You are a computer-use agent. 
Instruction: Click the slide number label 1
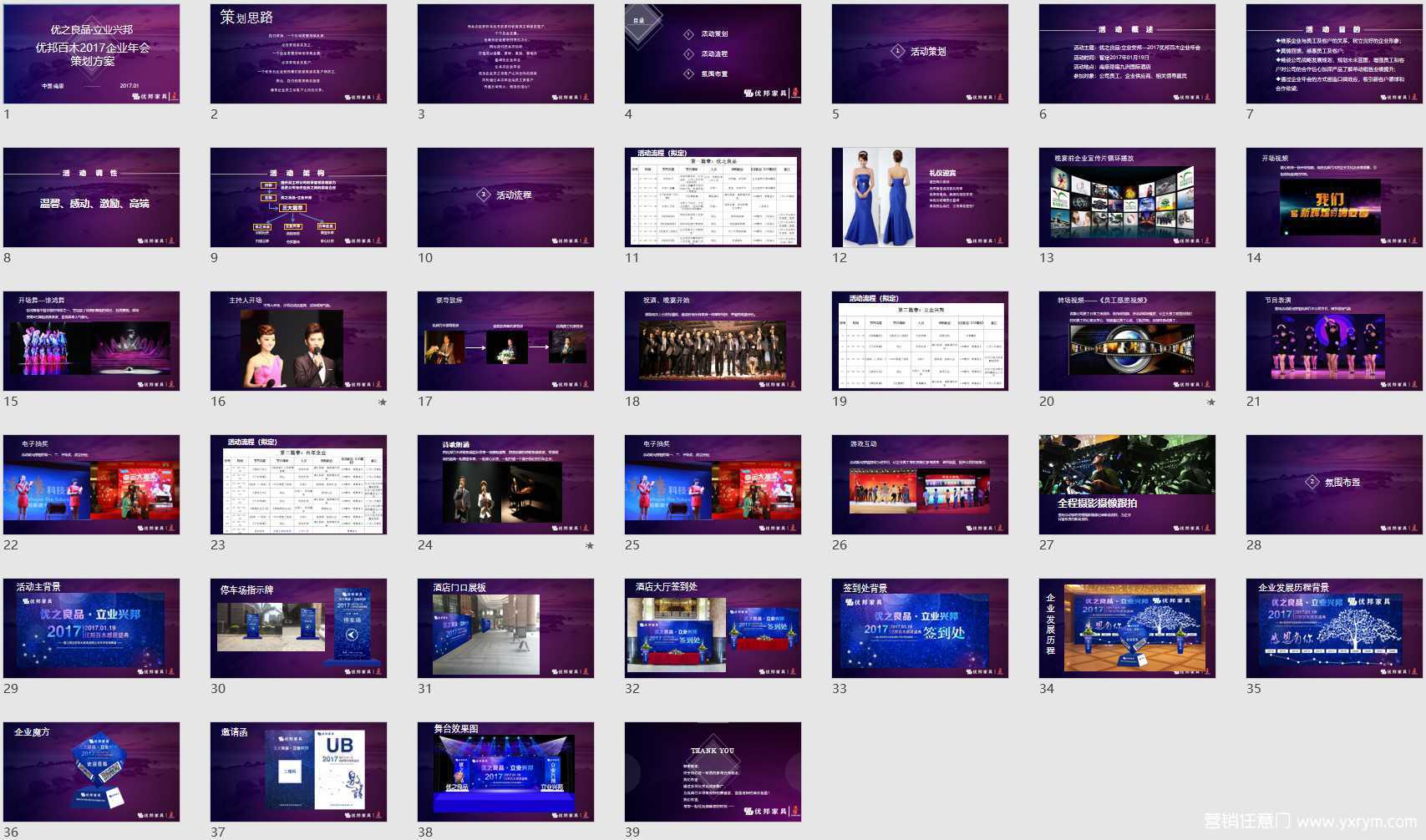pyautogui.click(x=7, y=114)
